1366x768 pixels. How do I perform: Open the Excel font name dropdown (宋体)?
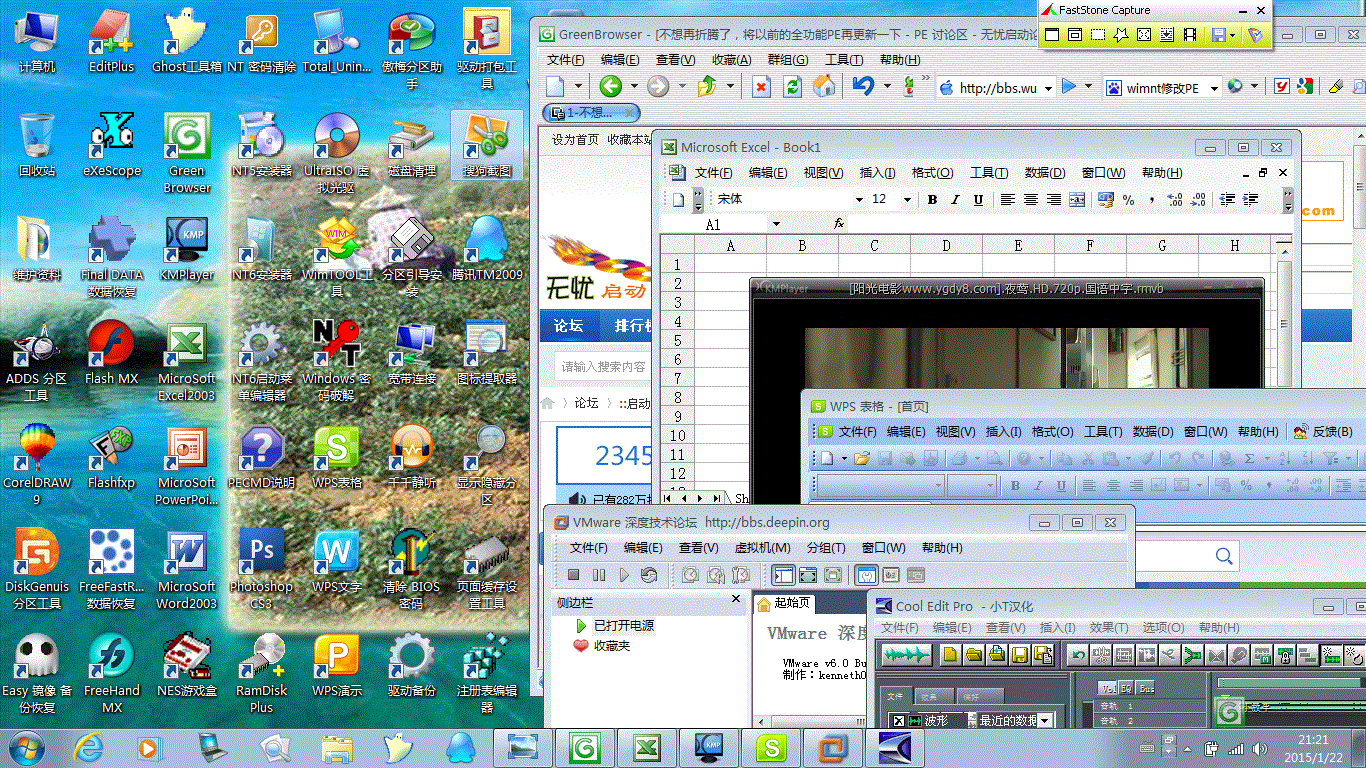[x=858, y=200]
